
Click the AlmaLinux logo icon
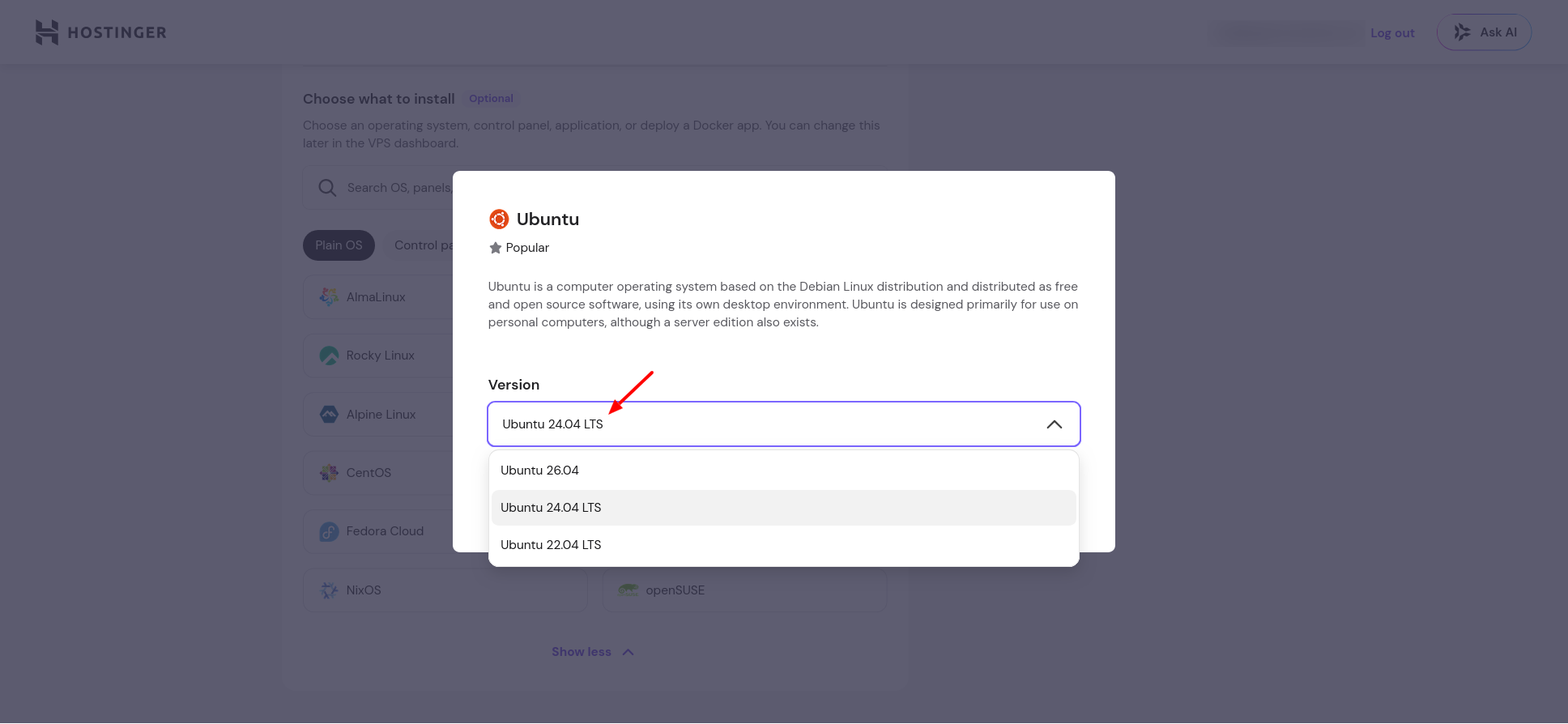tap(329, 297)
